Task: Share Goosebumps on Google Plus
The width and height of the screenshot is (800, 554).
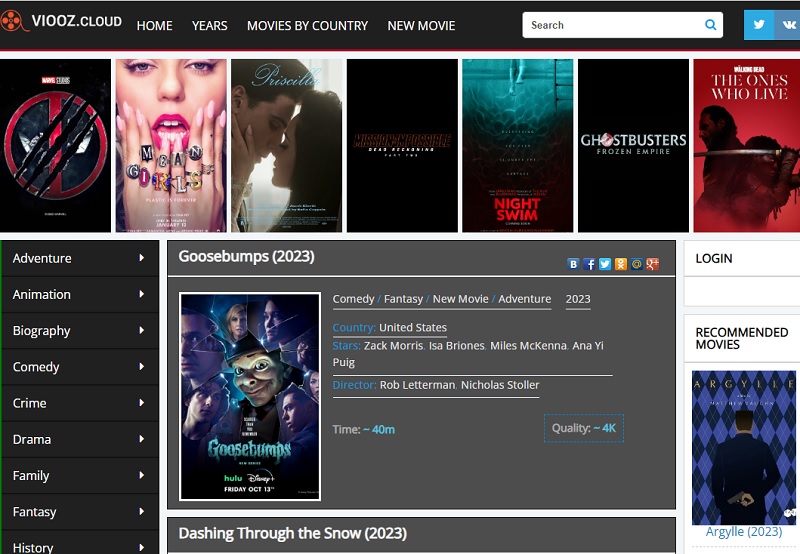Action: point(652,264)
